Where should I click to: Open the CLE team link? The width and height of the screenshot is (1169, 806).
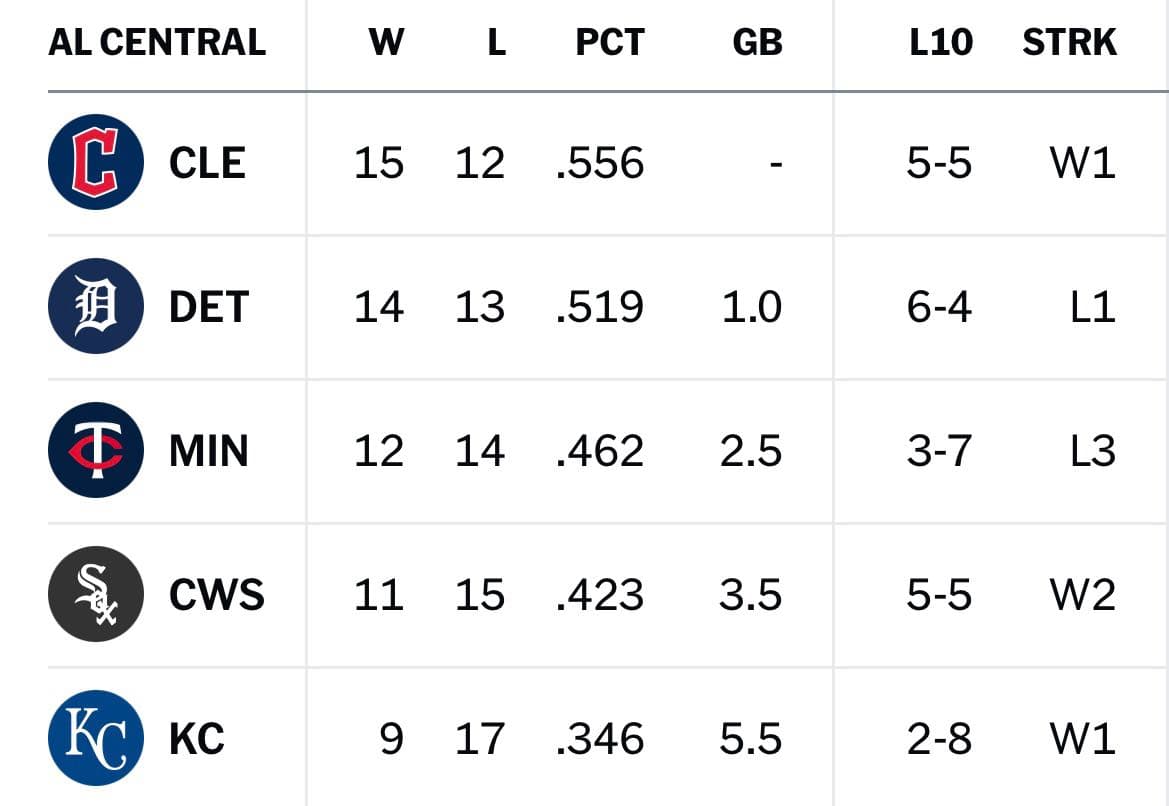coord(207,163)
